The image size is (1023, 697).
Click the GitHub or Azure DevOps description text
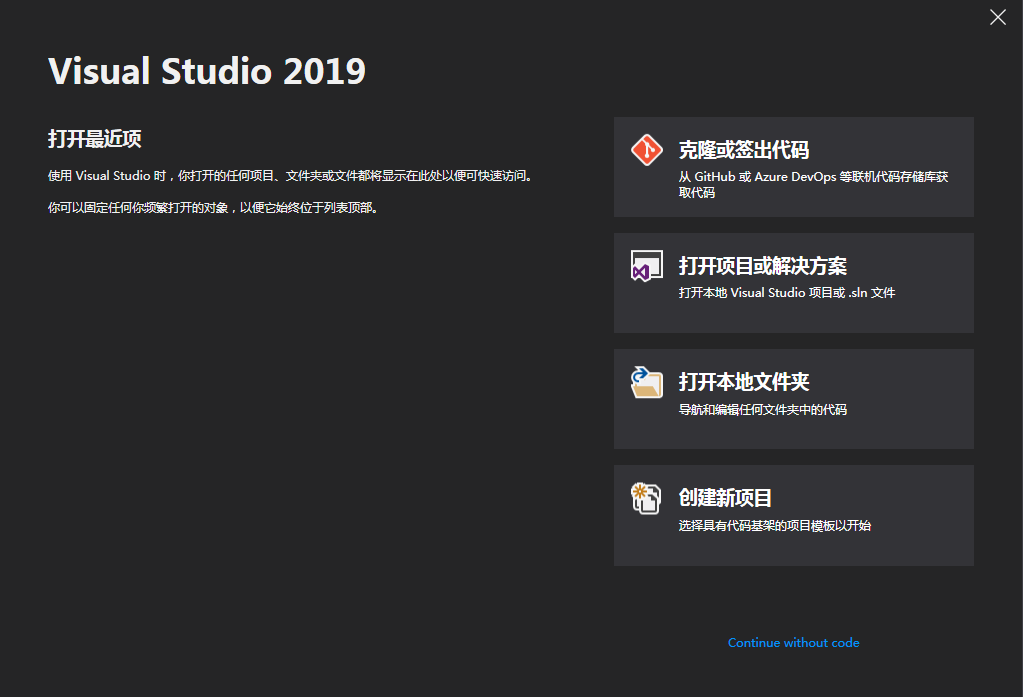pos(813,185)
